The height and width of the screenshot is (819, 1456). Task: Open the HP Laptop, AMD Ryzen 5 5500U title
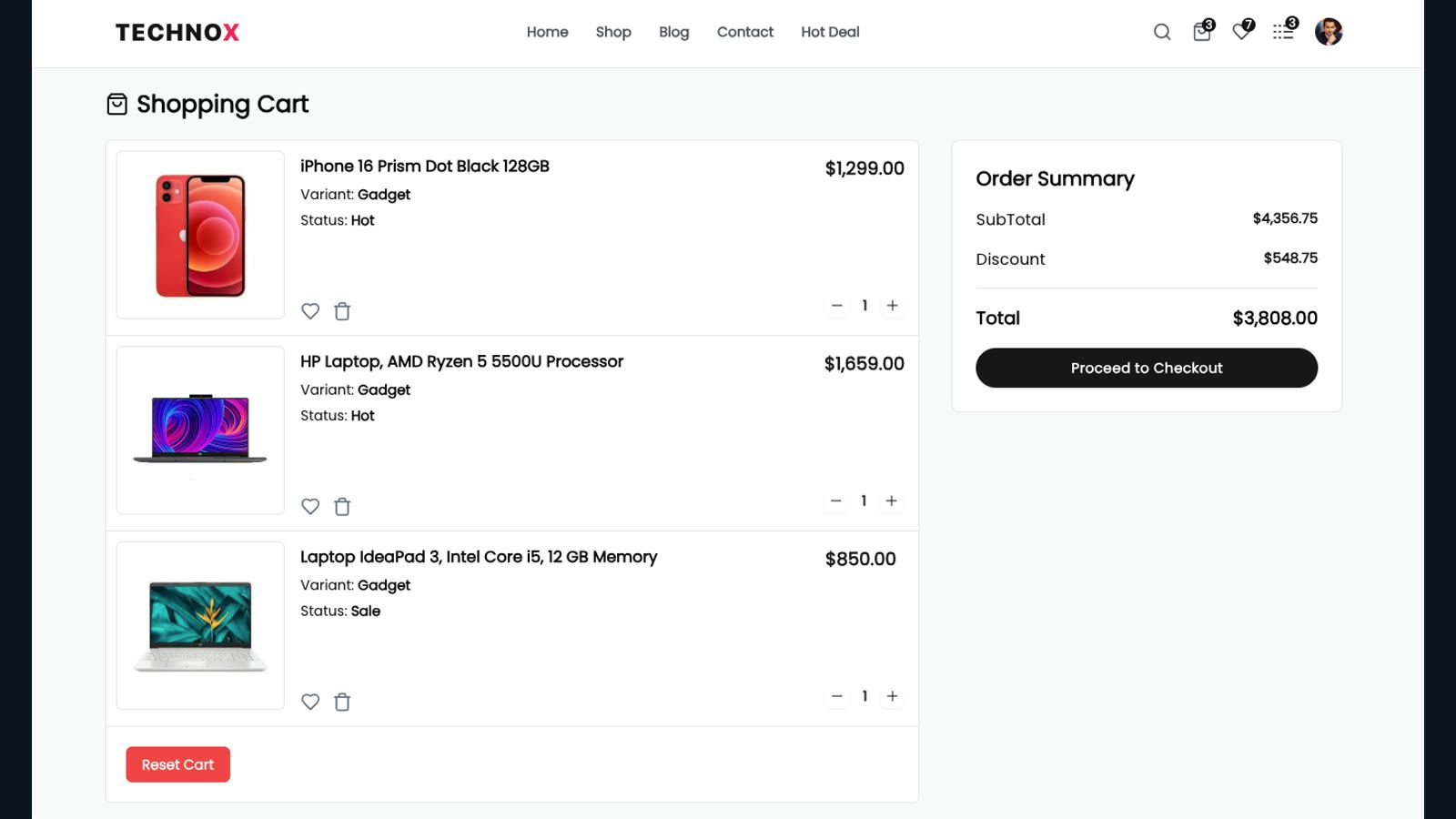462,361
